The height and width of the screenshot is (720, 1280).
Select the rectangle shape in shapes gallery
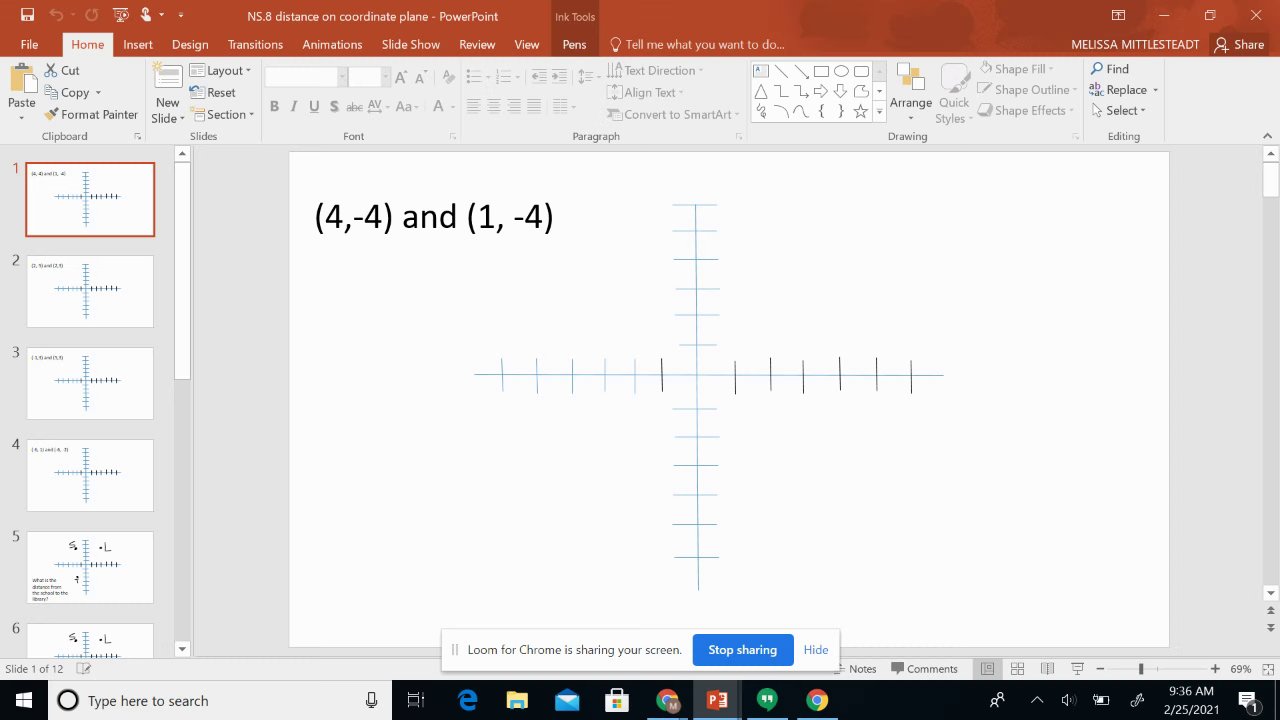click(x=821, y=71)
